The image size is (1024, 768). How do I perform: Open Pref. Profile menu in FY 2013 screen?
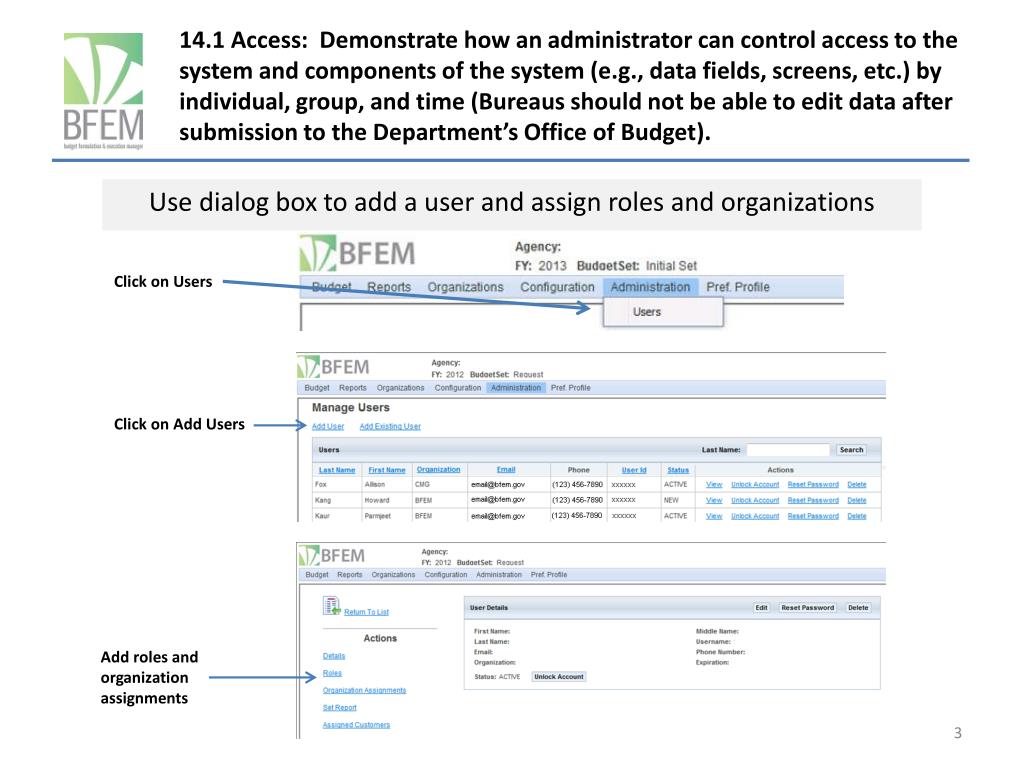[737, 287]
